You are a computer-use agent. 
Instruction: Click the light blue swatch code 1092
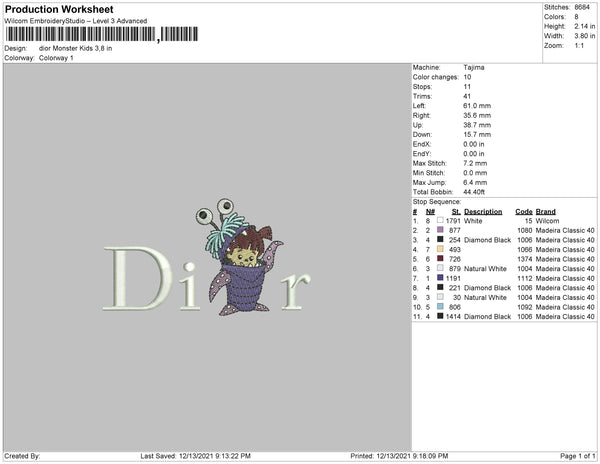pyautogui.click(x=440, y=306)
